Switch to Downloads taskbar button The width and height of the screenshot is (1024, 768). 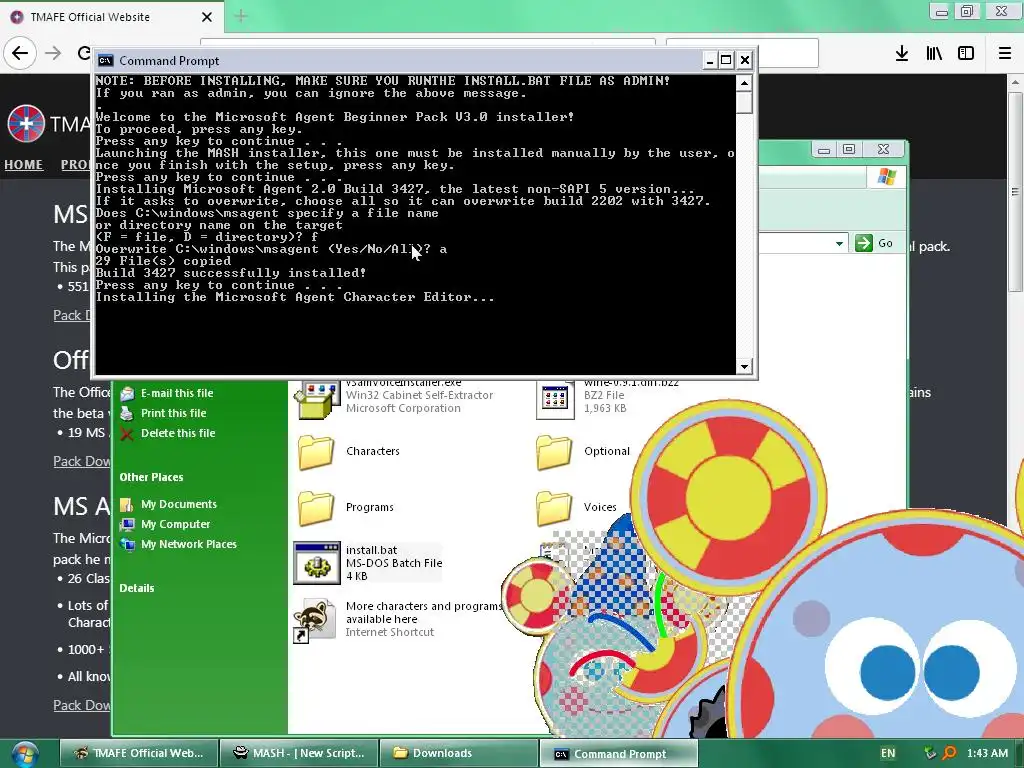click(x=458, y=753)
